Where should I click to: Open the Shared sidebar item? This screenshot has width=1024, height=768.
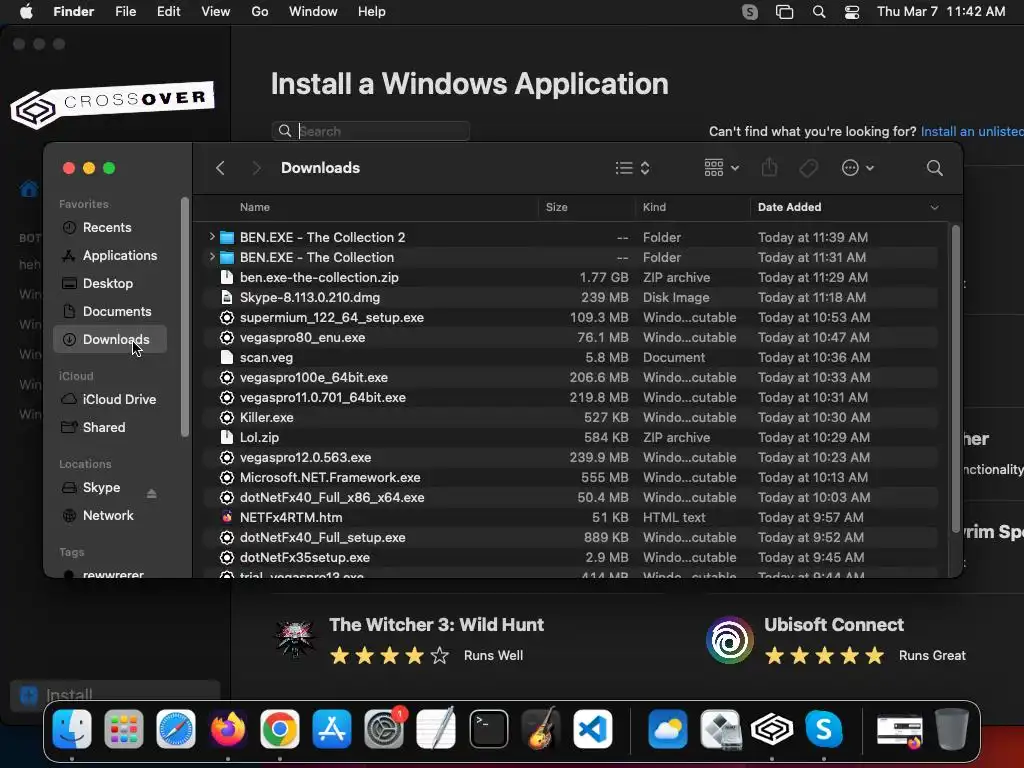click(x=110, y=427)
